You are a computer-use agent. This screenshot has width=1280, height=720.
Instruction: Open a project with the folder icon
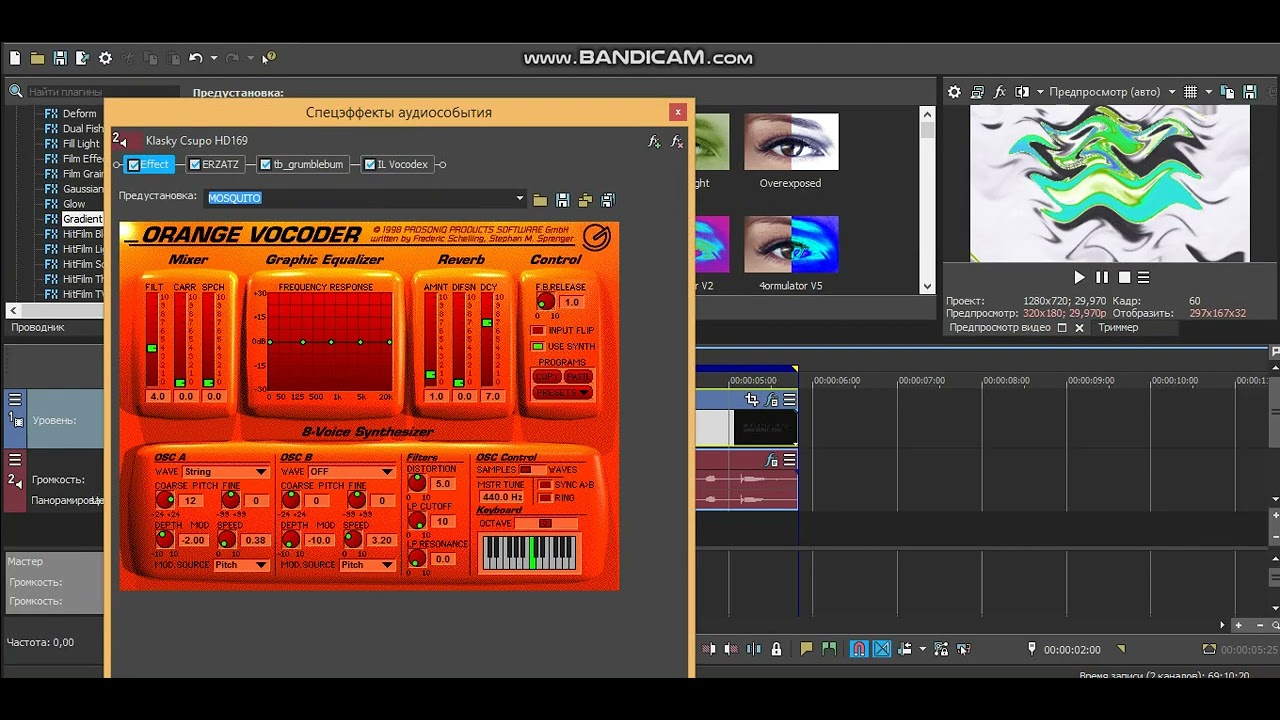click(x=37, y=59)
